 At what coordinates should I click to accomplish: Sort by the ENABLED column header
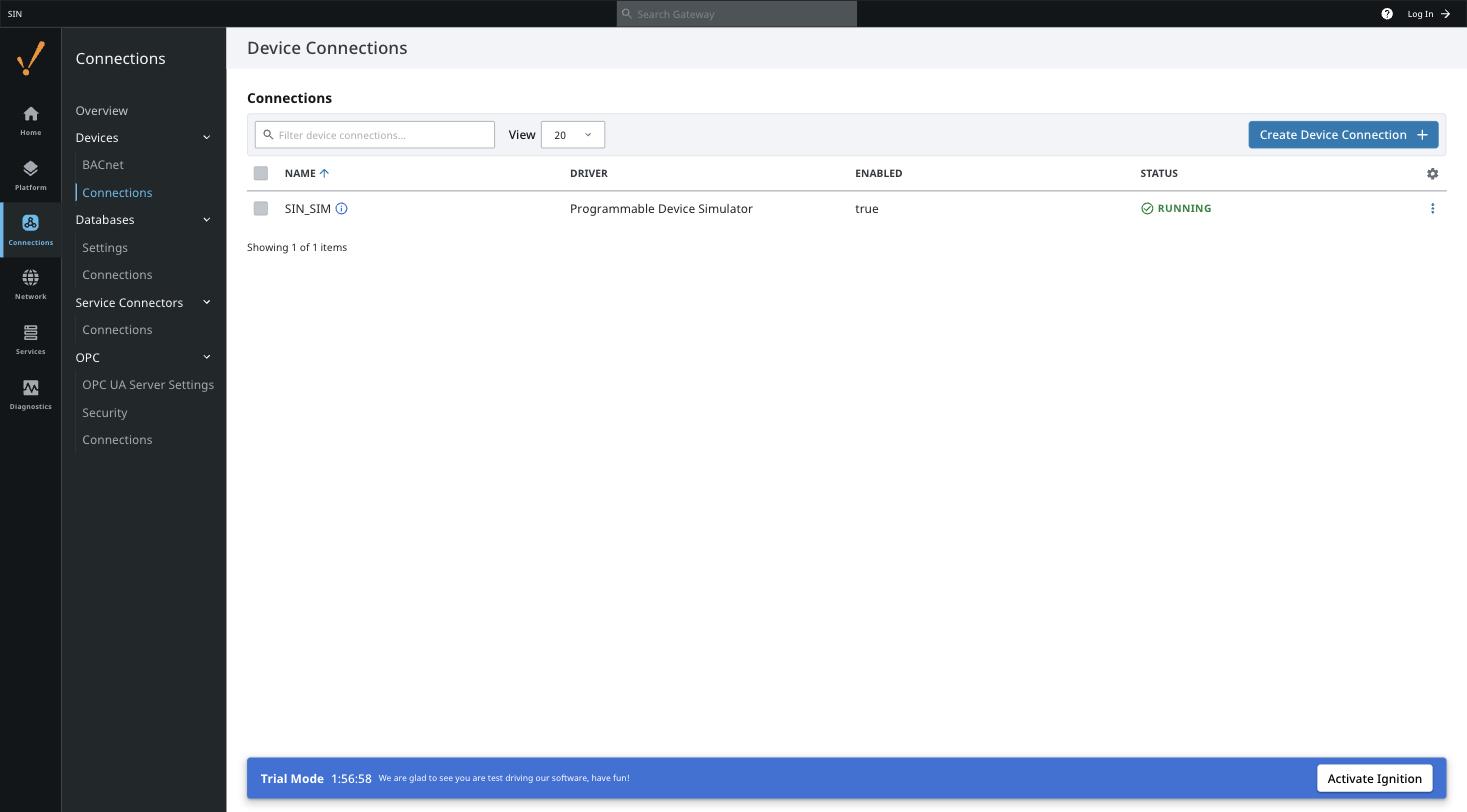(879, 173)
